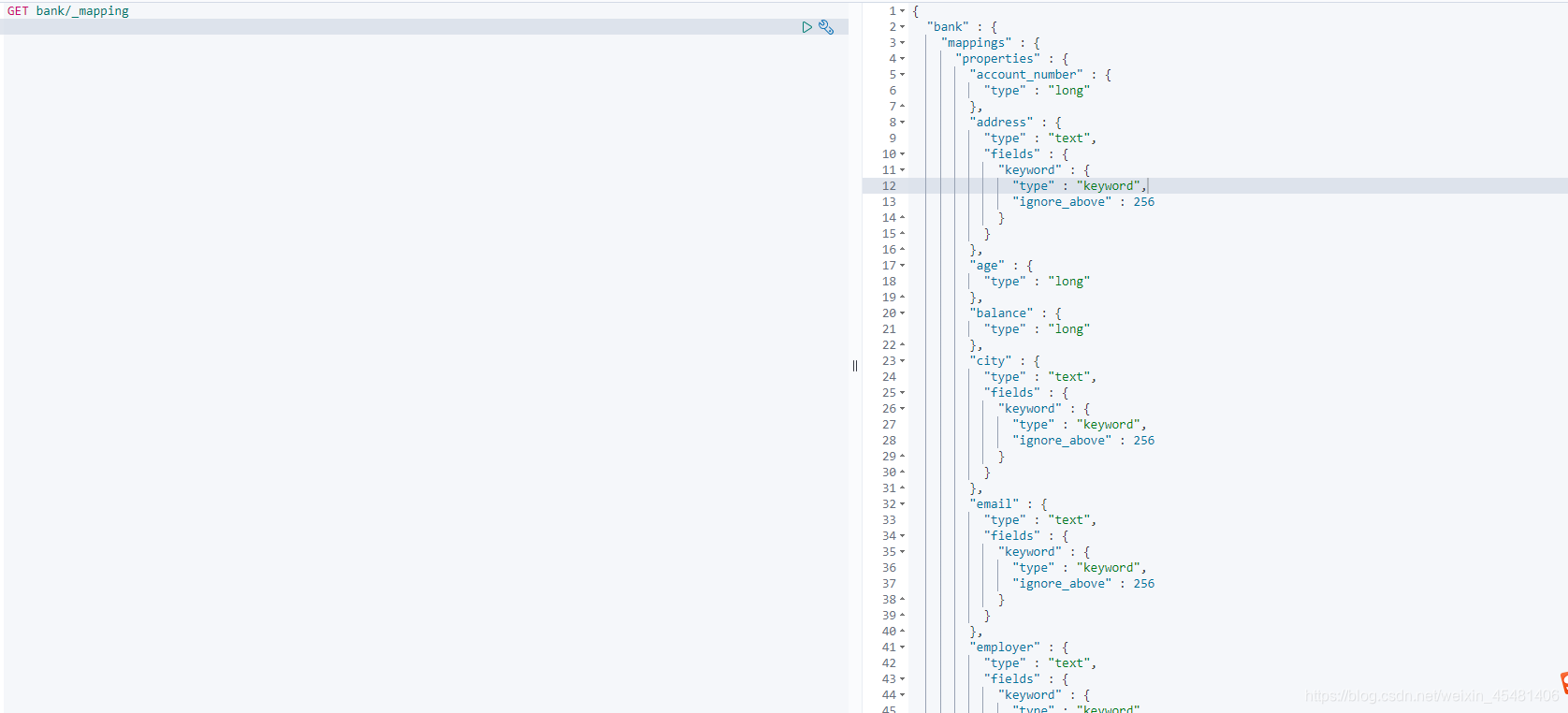This screenshot has height=713, width=1568.
Task: Fold the "account_number" block at line 5
Action: 903,75
